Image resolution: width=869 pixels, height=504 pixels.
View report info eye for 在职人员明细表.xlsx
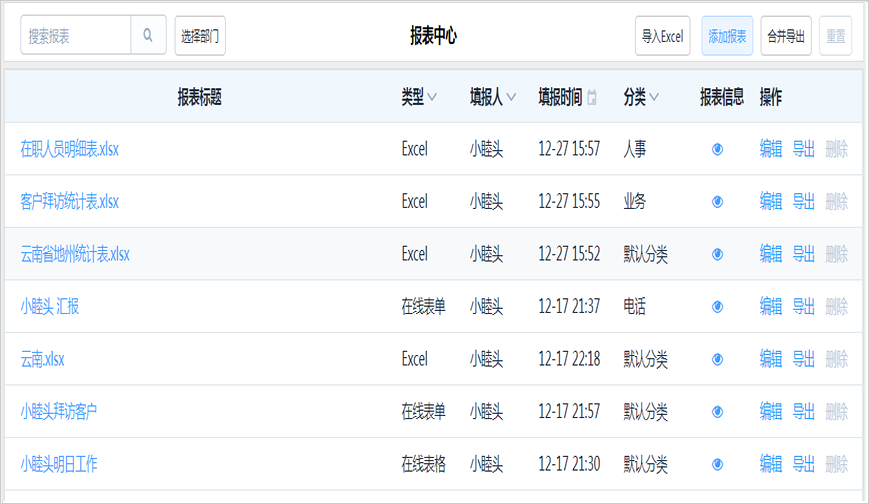(717, 149)
